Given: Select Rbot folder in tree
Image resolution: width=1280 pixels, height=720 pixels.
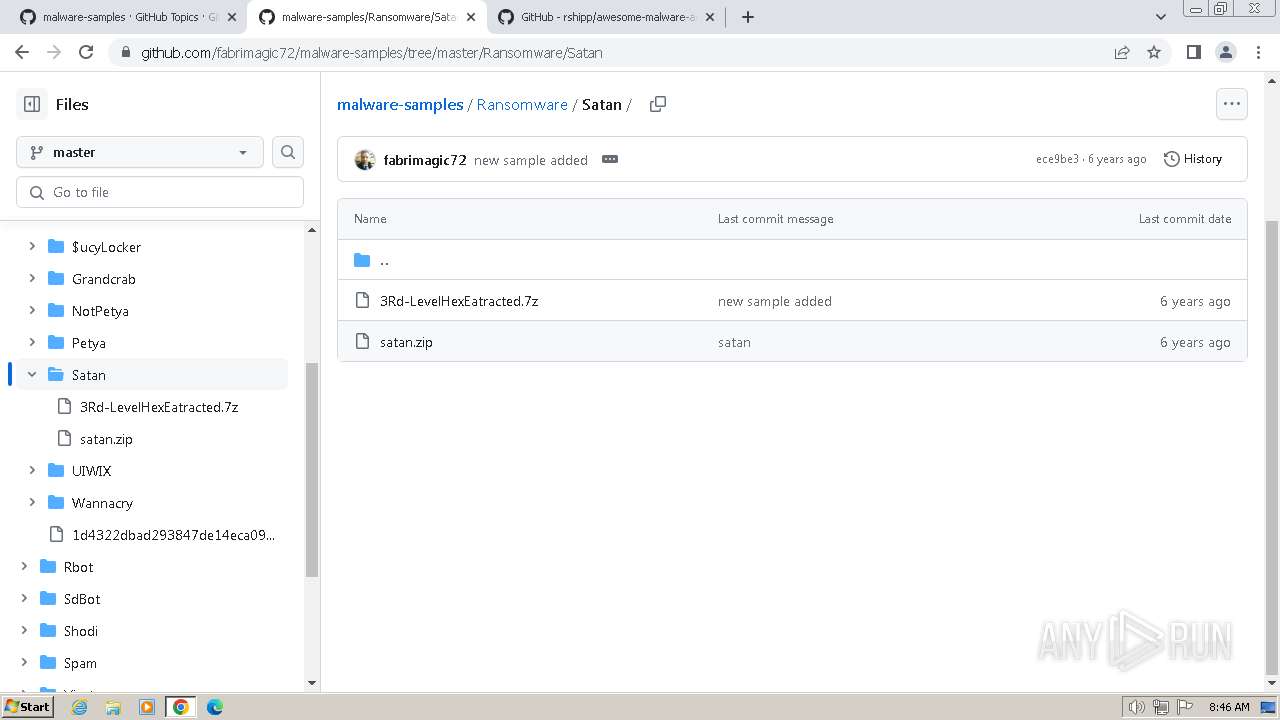Looking at the screenshot, I should coord(78,567).
